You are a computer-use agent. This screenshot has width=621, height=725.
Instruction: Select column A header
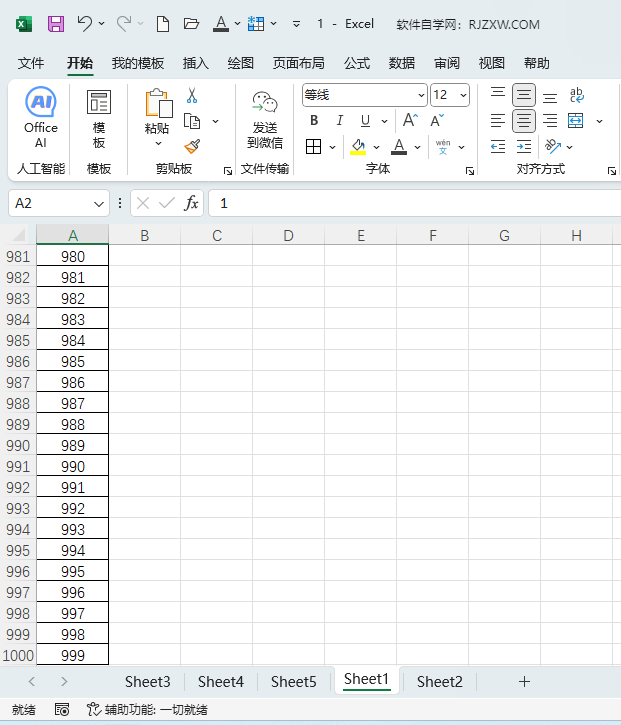tap(73, 235)
